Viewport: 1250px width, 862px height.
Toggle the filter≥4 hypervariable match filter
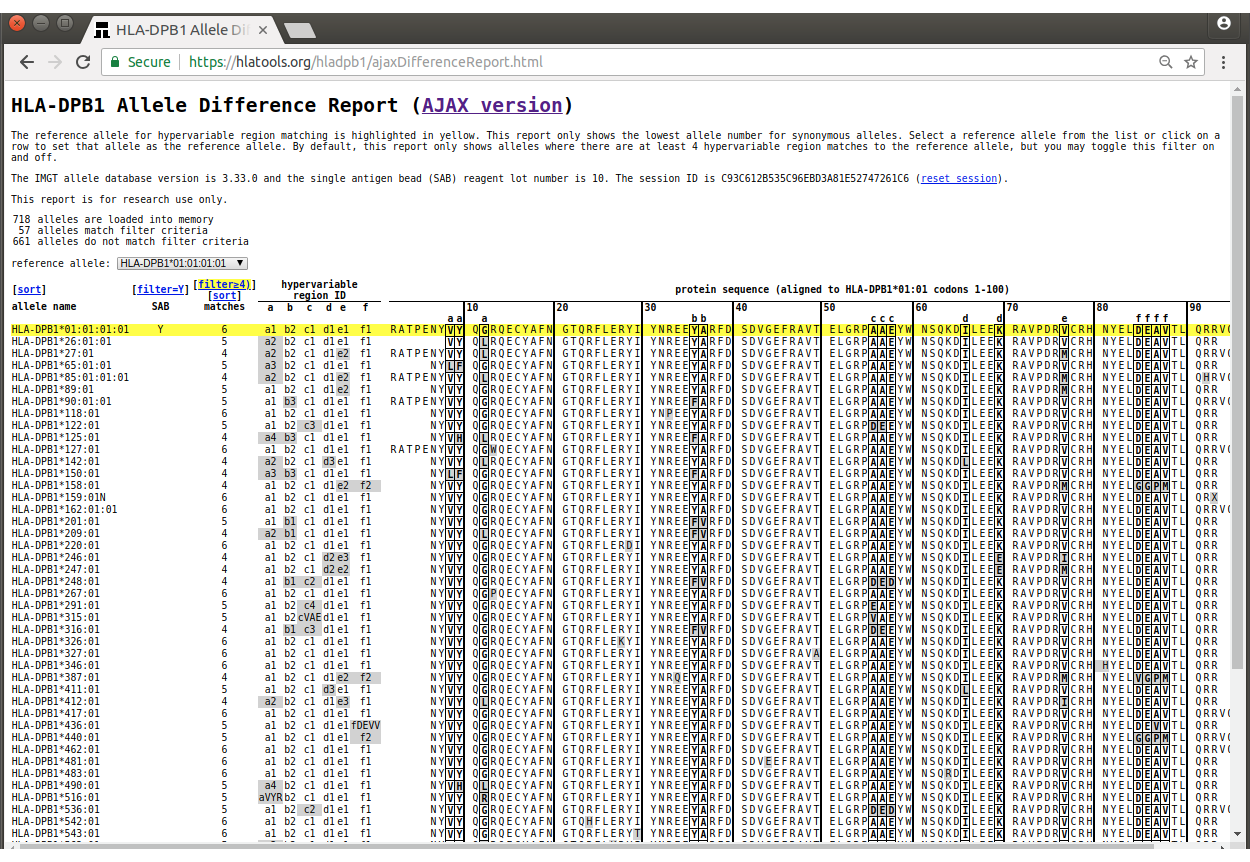coord(224,284)
